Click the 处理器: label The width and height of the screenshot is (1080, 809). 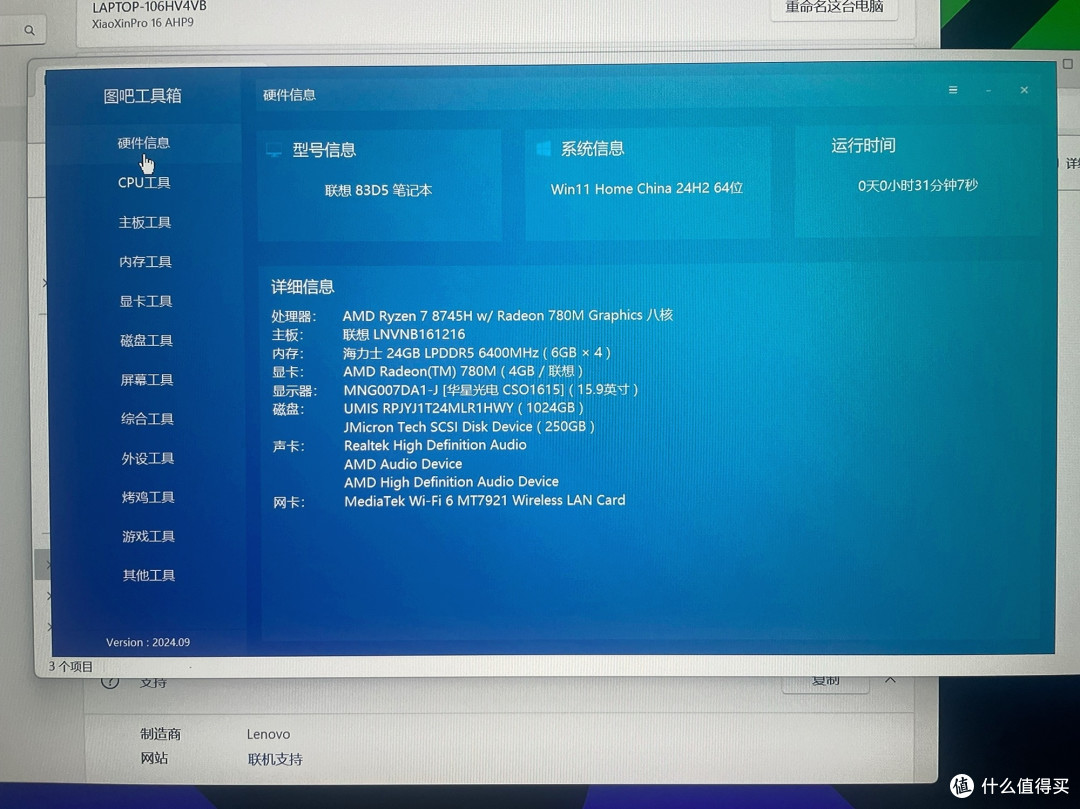(293, 317)
